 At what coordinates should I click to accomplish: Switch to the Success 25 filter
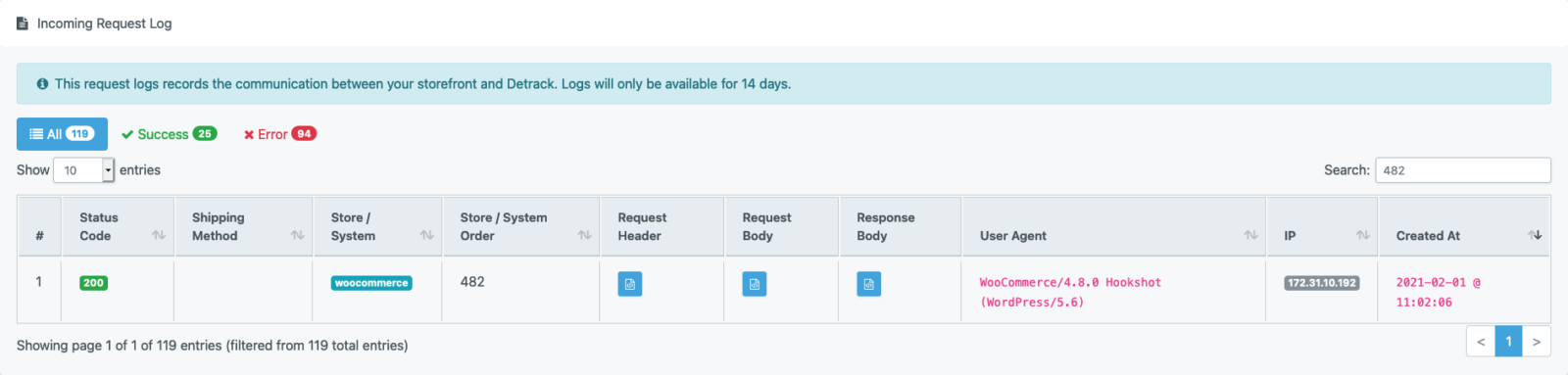coord(169,134)
